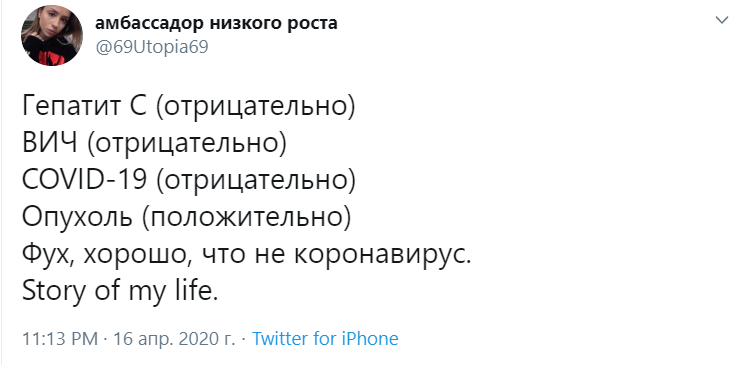Expand the tweet options chevron menu
Screen dimensions: 733x365
pyautogui.click(x=721, y=20)
